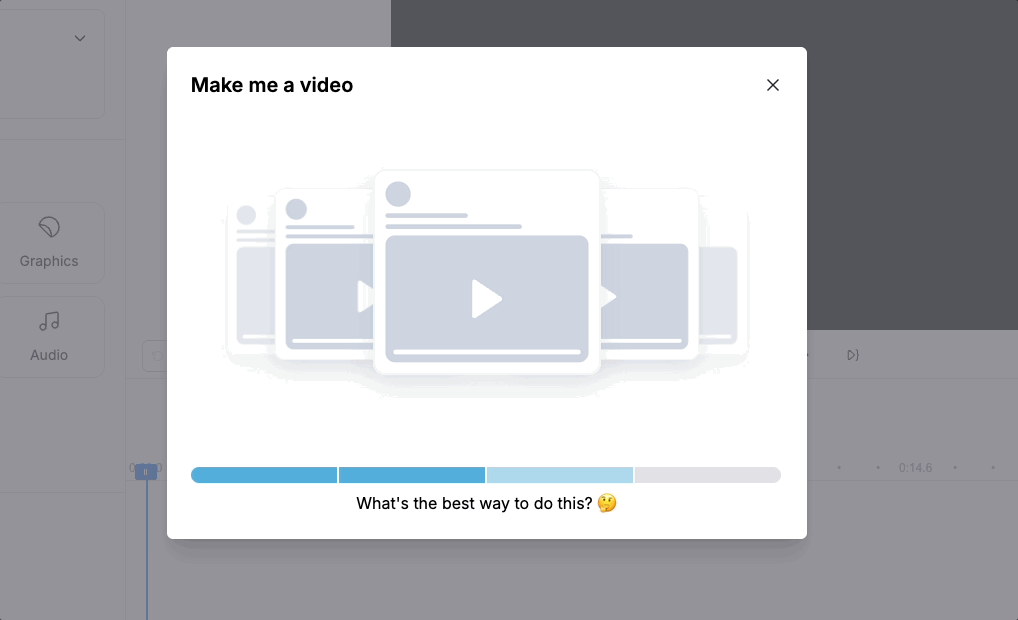1018x620 pixels.
Task: Click the thinking face emoji
Action: 607,504
